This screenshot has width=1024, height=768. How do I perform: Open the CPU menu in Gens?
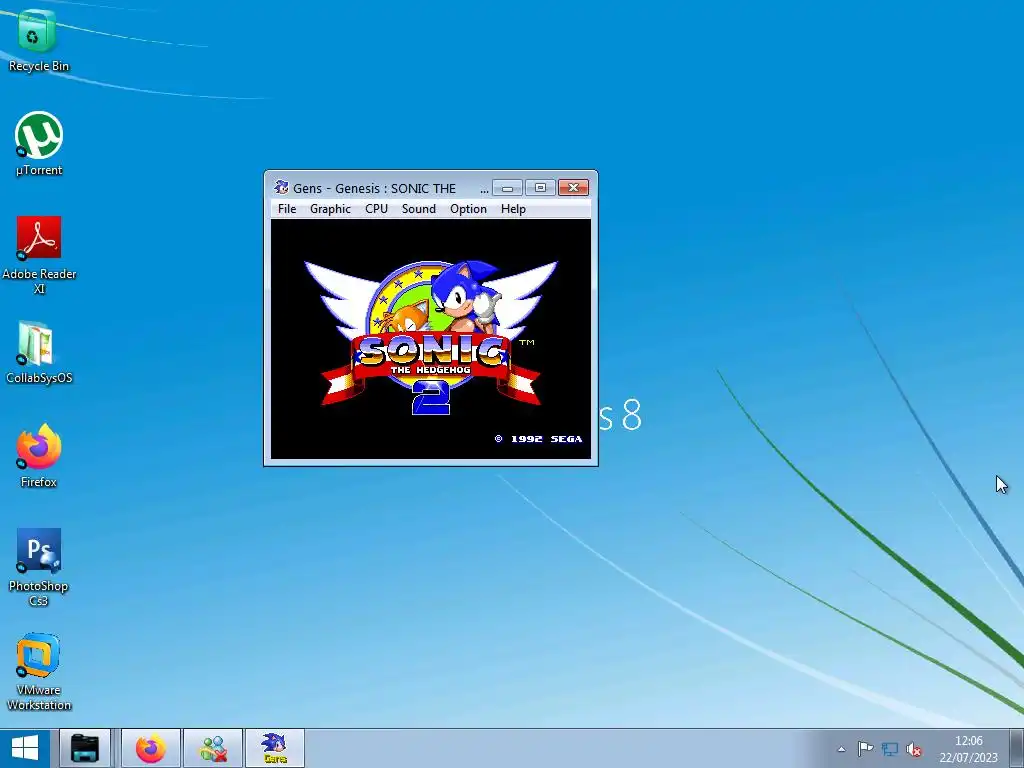tap(376, 209)
